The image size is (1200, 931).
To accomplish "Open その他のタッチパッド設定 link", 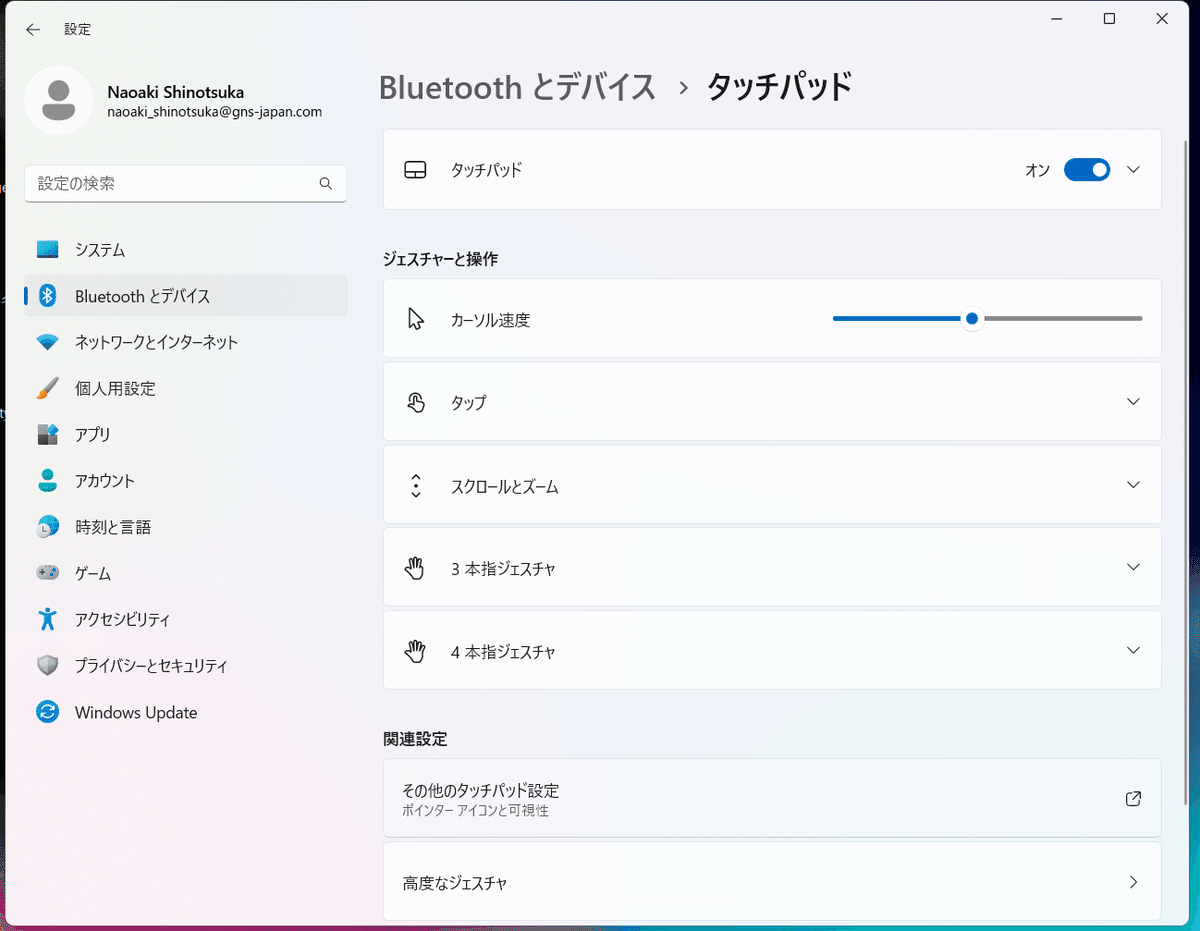I will pos(772,798).
